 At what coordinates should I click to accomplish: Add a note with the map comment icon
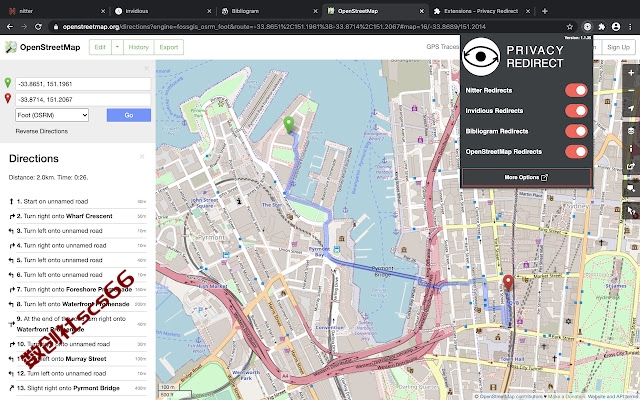631,189
